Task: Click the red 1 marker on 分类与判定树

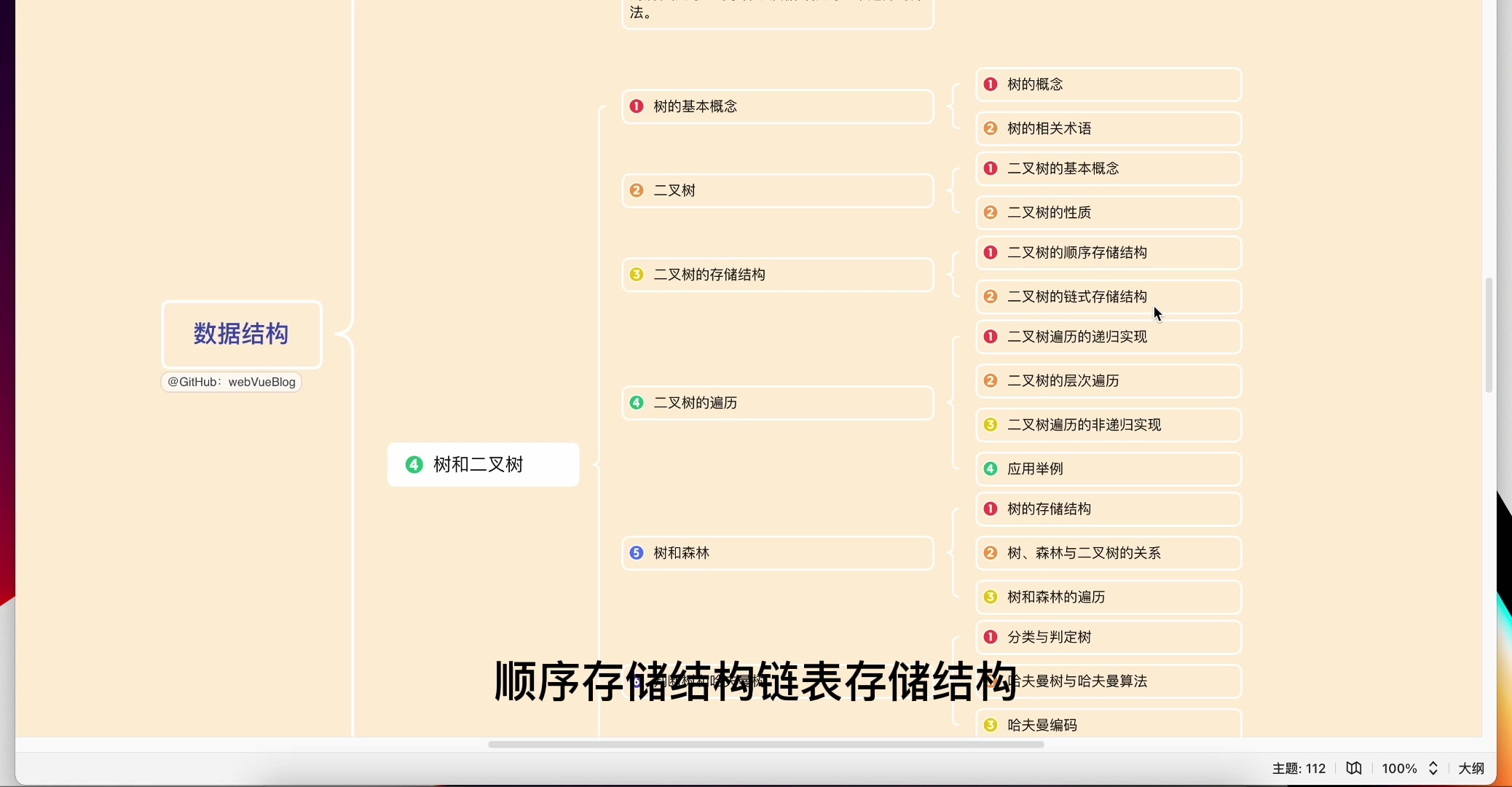Action: coord(991,638)
